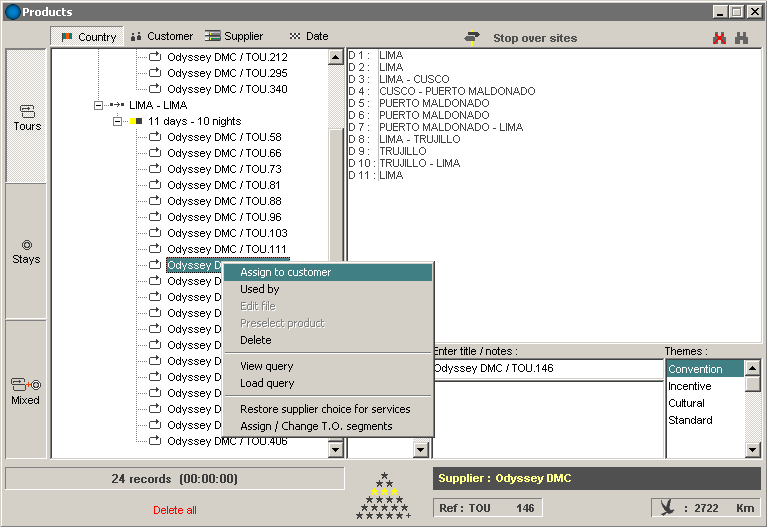Open the Mixed sidebar section
767x527 pixels.
pyautogui.click(x=26, y=390)
